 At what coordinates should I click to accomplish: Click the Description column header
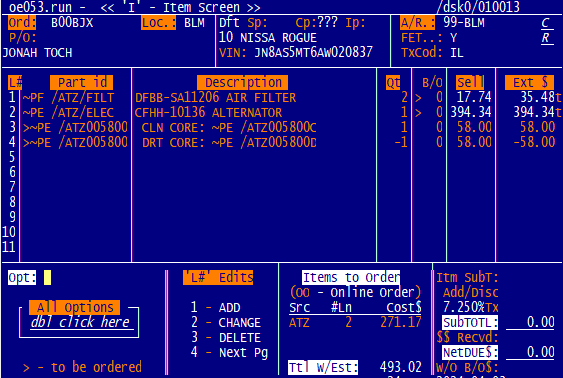click(242, 83)
